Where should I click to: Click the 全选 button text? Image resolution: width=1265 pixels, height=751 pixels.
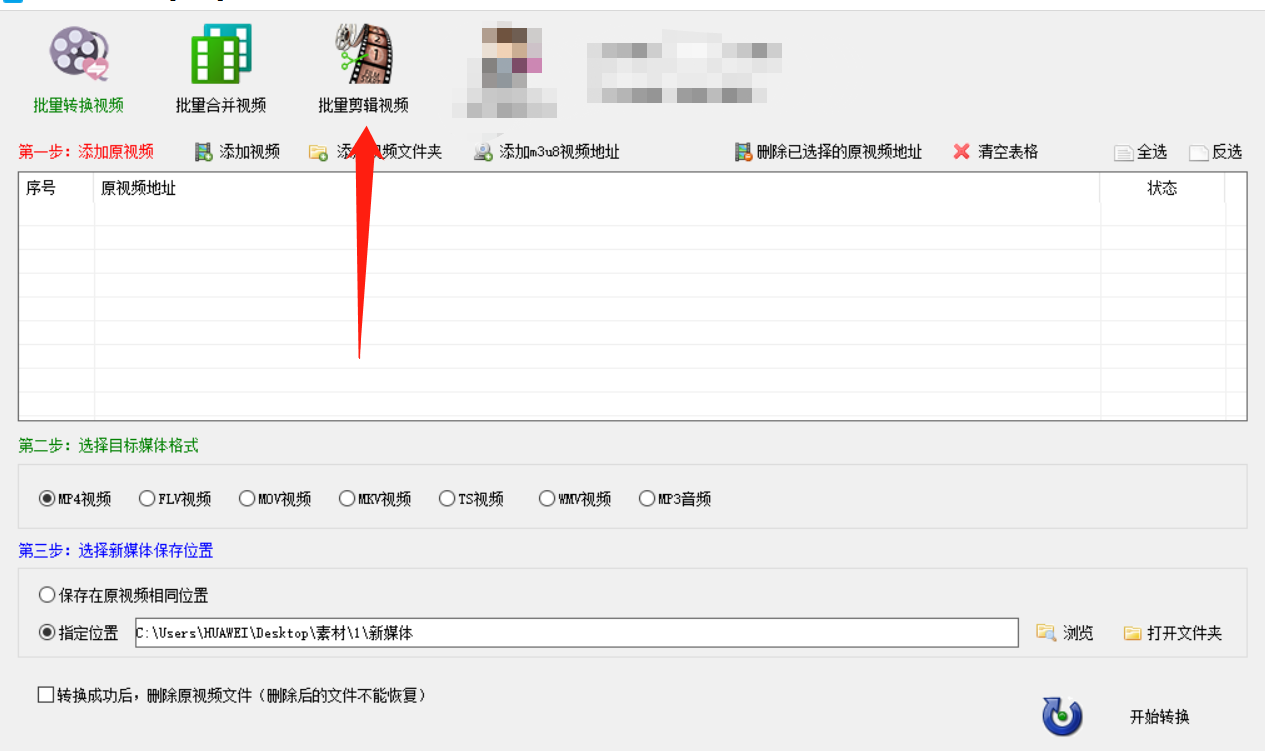(1152, 152)
